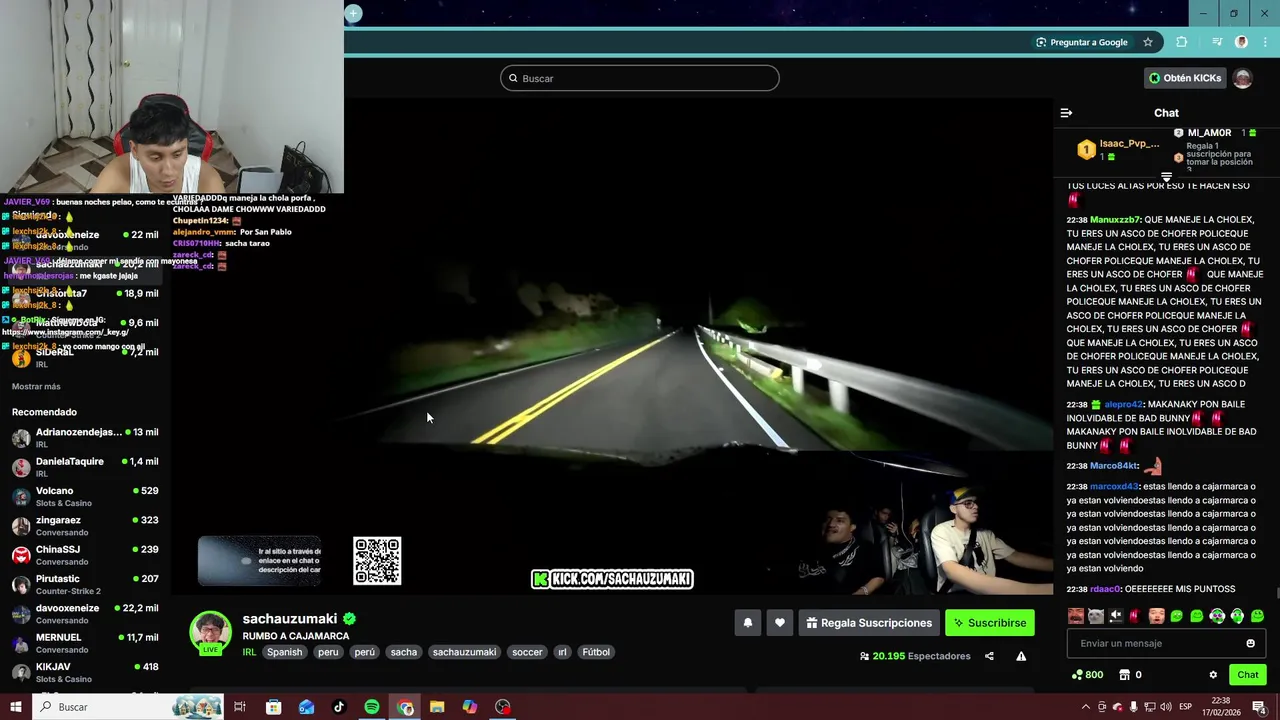1280x720 pixels.
Task: Switch to Chrome on taskbar
Action: [x=405, y=707]
